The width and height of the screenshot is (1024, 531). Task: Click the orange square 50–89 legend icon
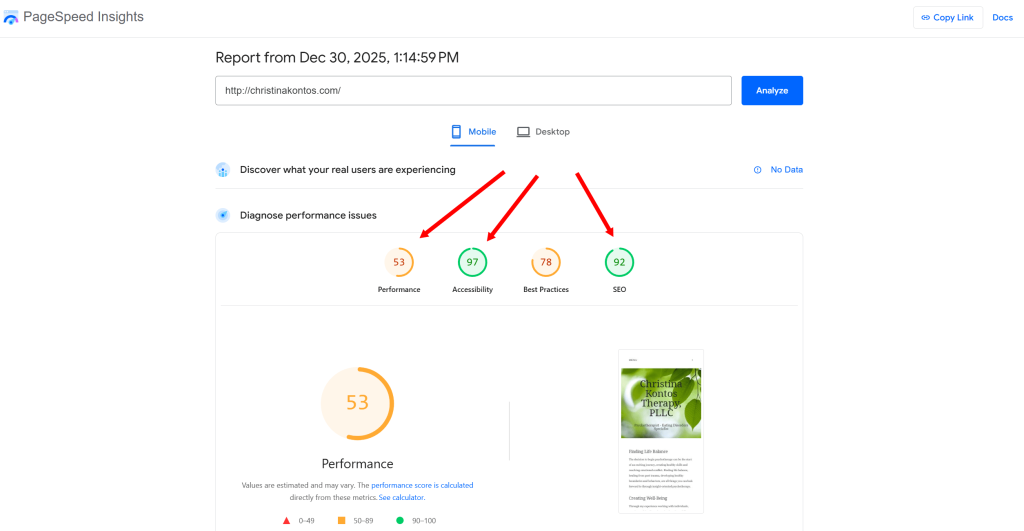[x=342, y=521]
